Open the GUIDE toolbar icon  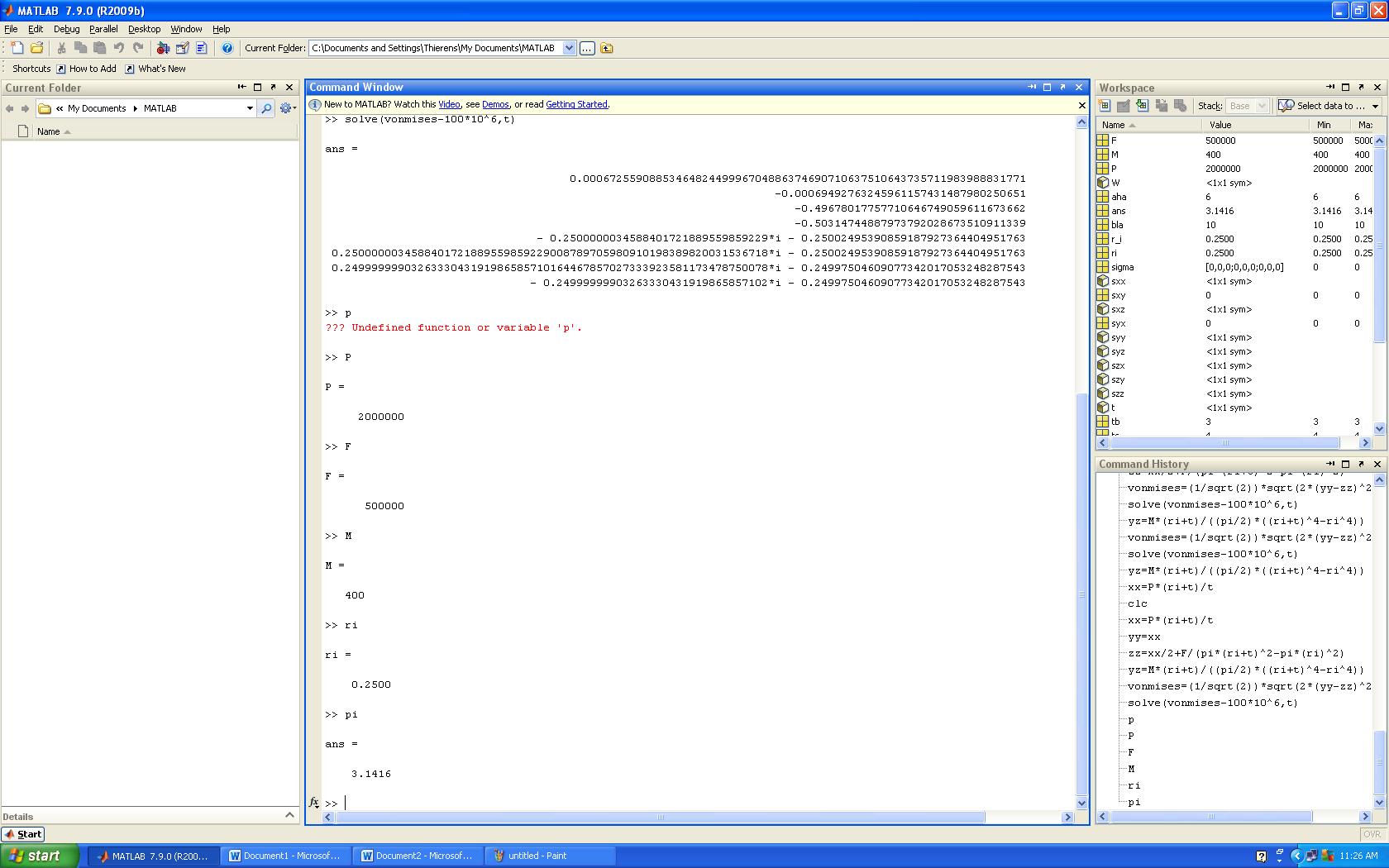coord(182,48)
